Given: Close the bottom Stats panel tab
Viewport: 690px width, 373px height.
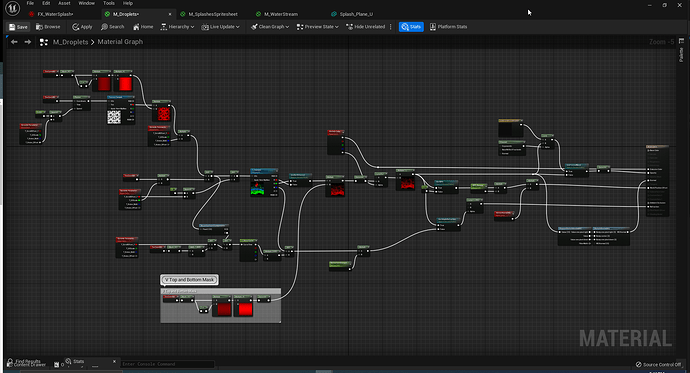Looking at the screenshot, I should [x=114, y=362].
